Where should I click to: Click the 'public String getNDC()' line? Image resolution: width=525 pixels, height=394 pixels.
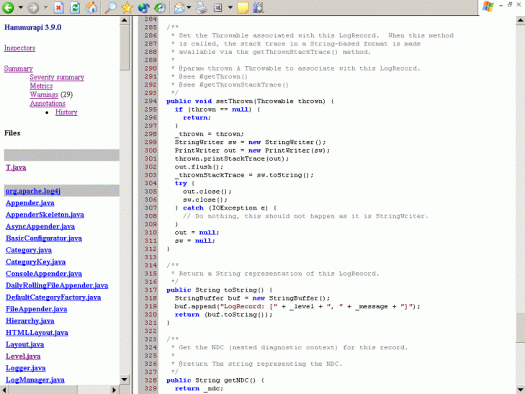click(x=215, y=380)
